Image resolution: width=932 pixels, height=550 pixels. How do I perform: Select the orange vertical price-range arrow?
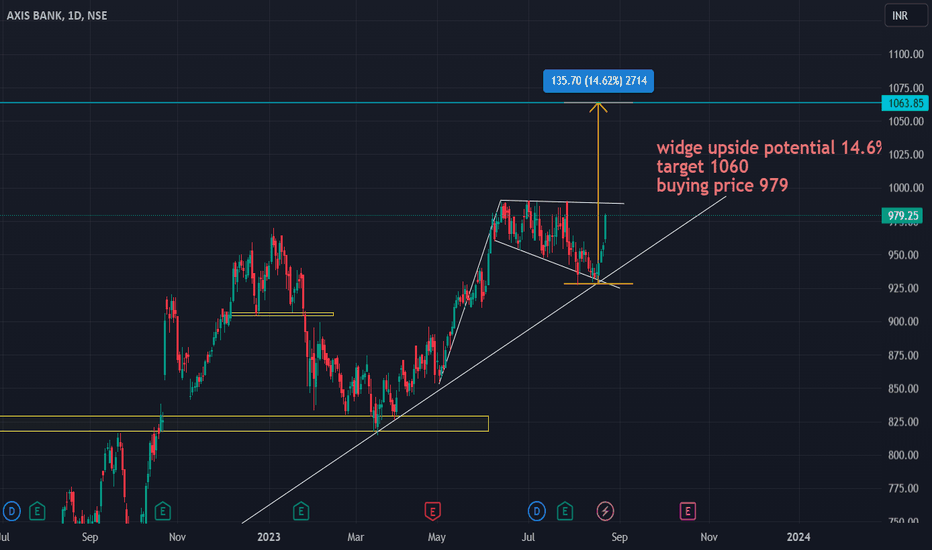tap(598, 193)
